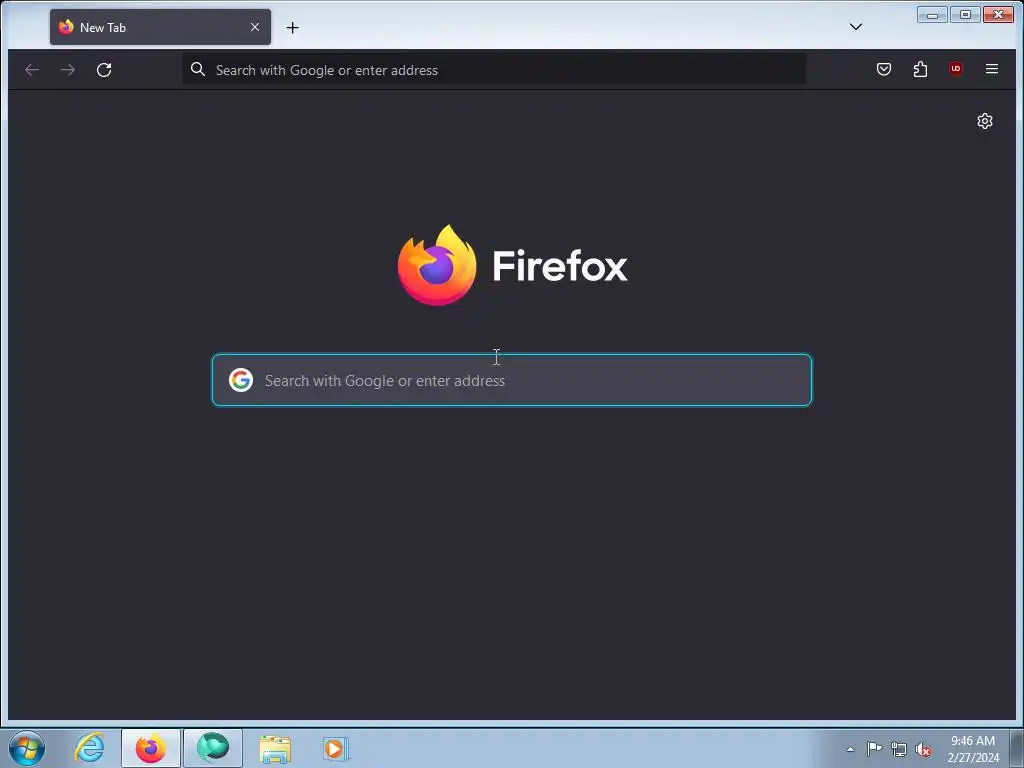Maximize the Firefox window
Image resolution: width=1024 pixels, height=768 pixels.
coord(965,14)
